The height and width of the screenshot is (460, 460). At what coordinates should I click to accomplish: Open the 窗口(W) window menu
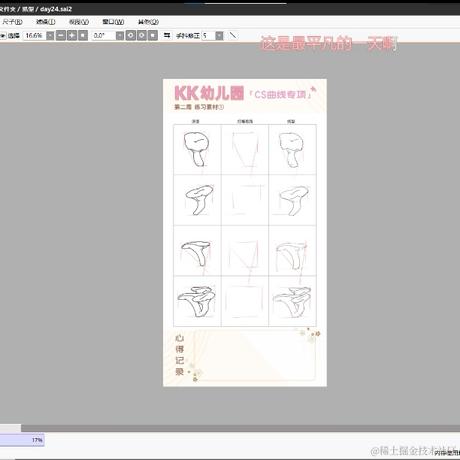(x=113, y=22)
